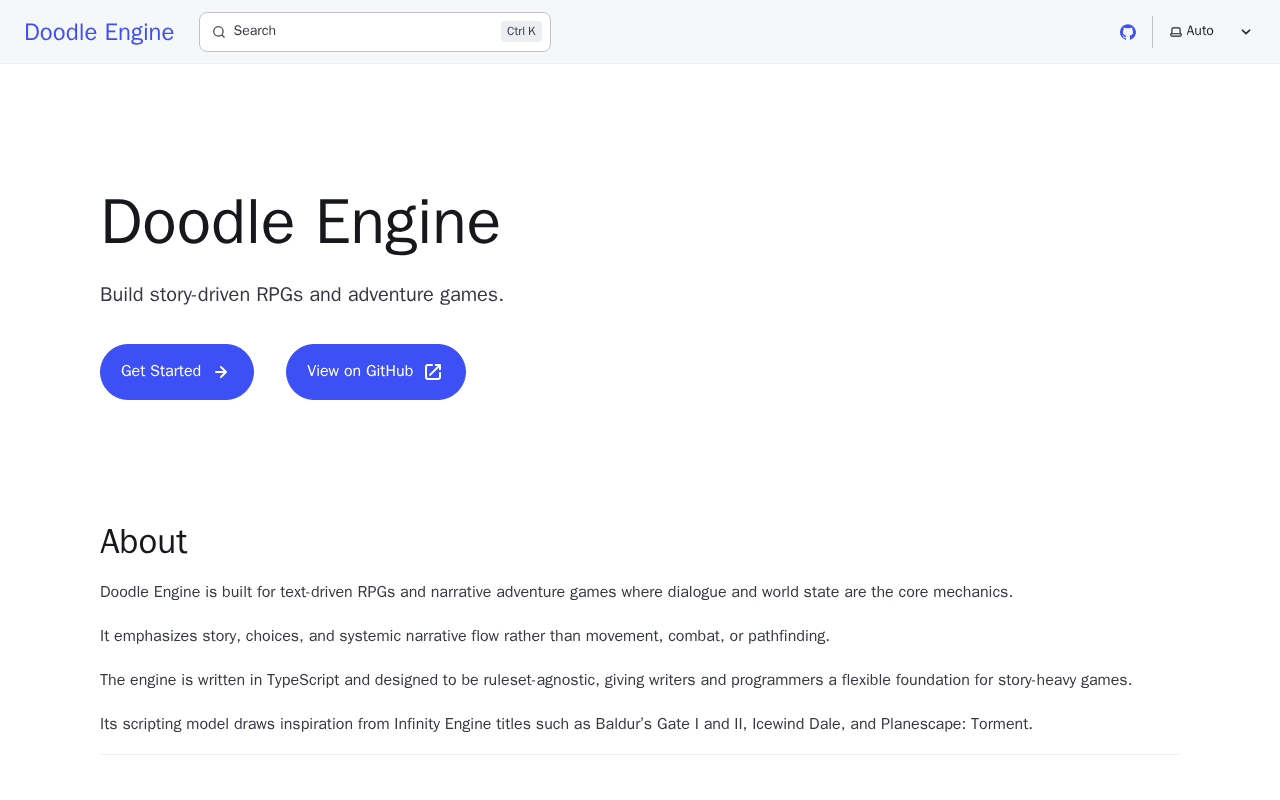The height and width of the screenshot is (800, 1280).
Task: Open the Auto theme dropdown
Action: click(1211, 32)
